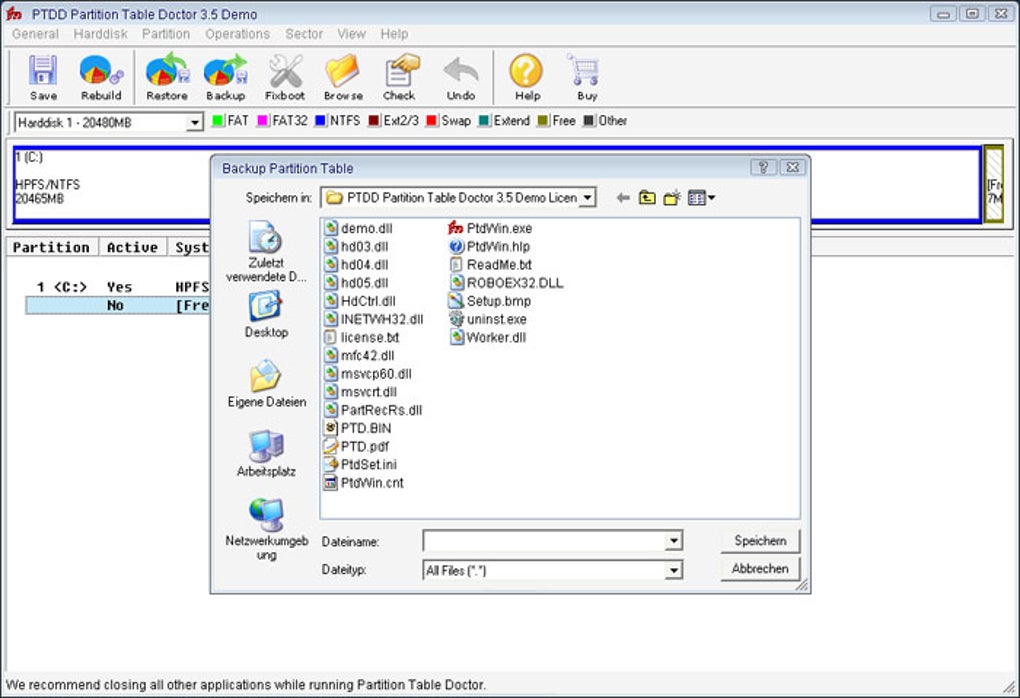The height and width of the screenshot is (698, 1020).
Task: Select the Worker.dll file
Action: point(488,338)
